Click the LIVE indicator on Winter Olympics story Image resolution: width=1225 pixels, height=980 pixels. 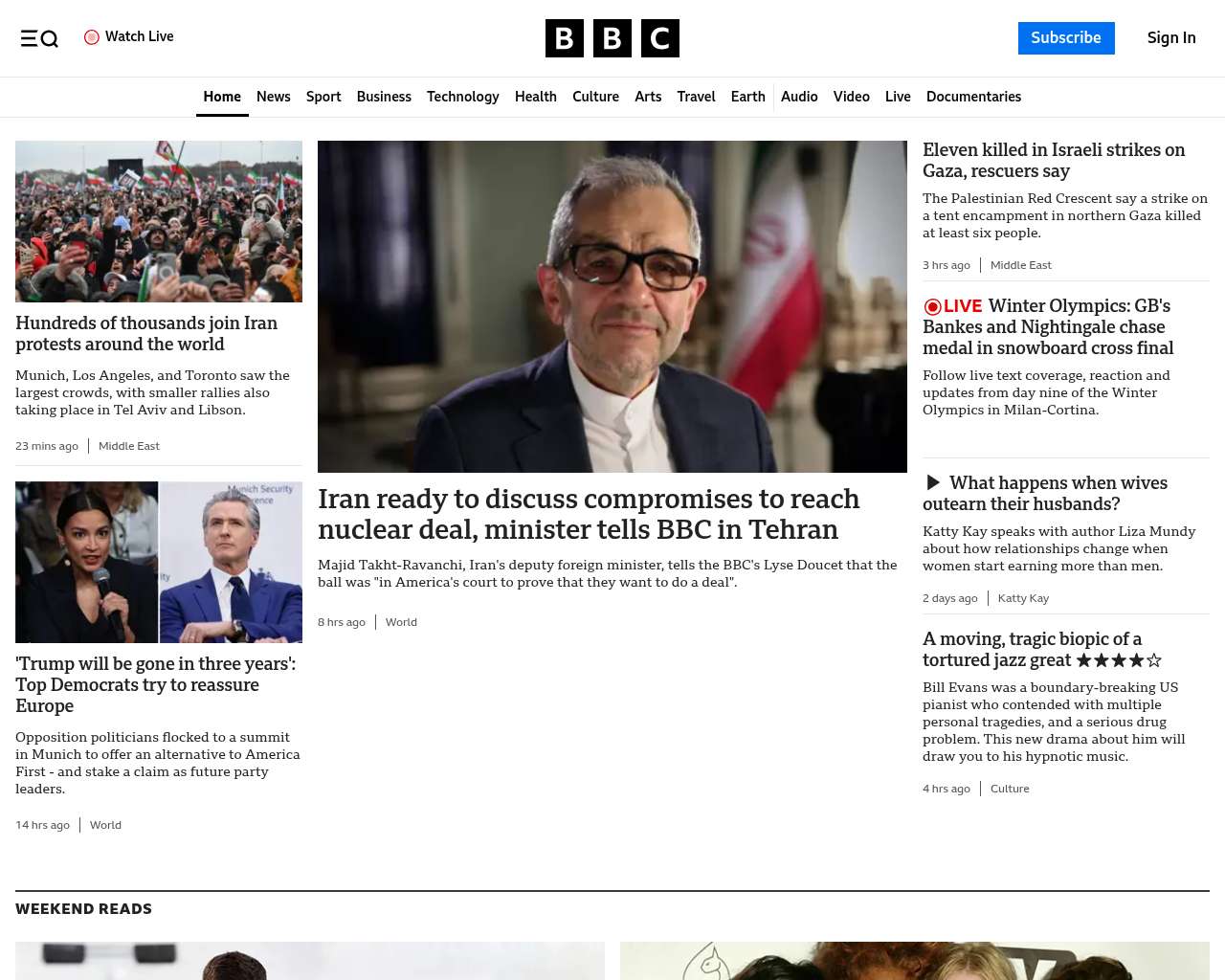[x=952, y=306]
